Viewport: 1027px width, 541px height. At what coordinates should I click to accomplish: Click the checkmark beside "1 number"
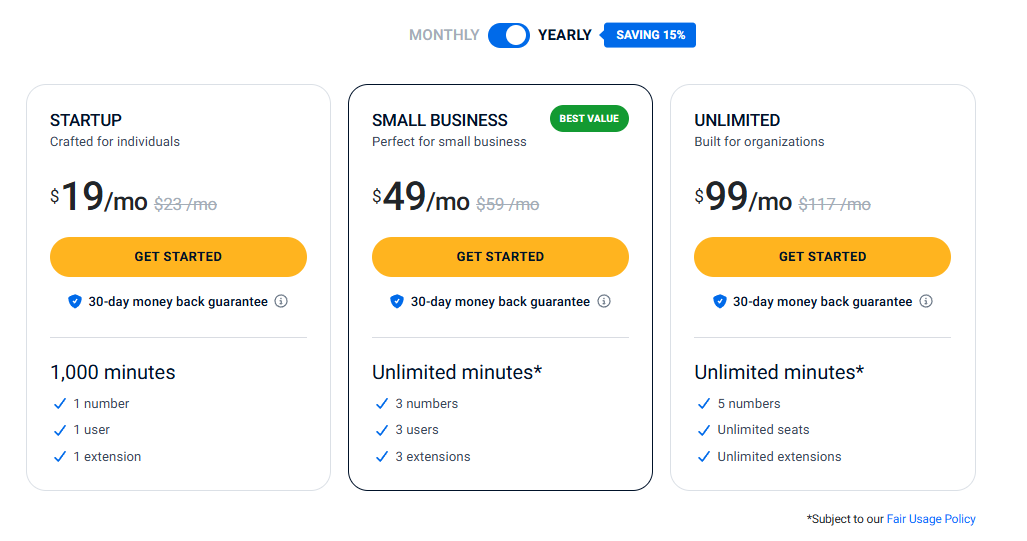point(60,404)
